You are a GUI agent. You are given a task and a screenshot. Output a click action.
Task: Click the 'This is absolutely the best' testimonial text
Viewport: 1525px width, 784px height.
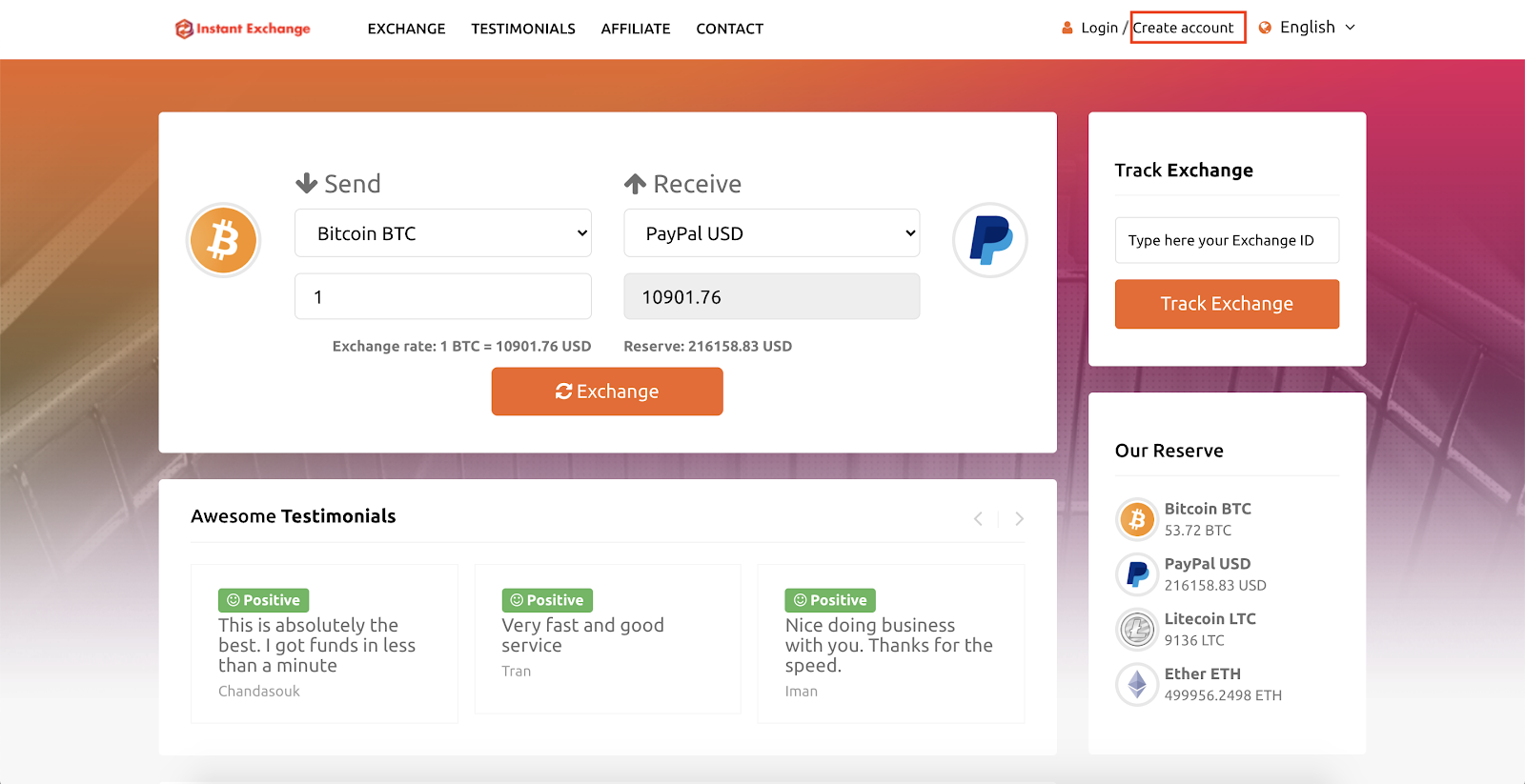pos(317,645)
